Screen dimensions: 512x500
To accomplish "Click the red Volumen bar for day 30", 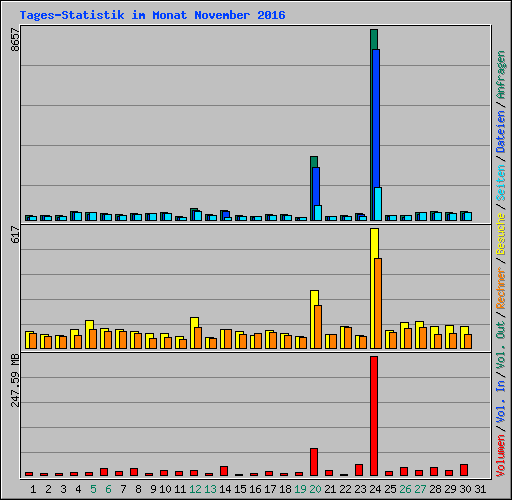I will pyautogui.click(x=464, y=470).
